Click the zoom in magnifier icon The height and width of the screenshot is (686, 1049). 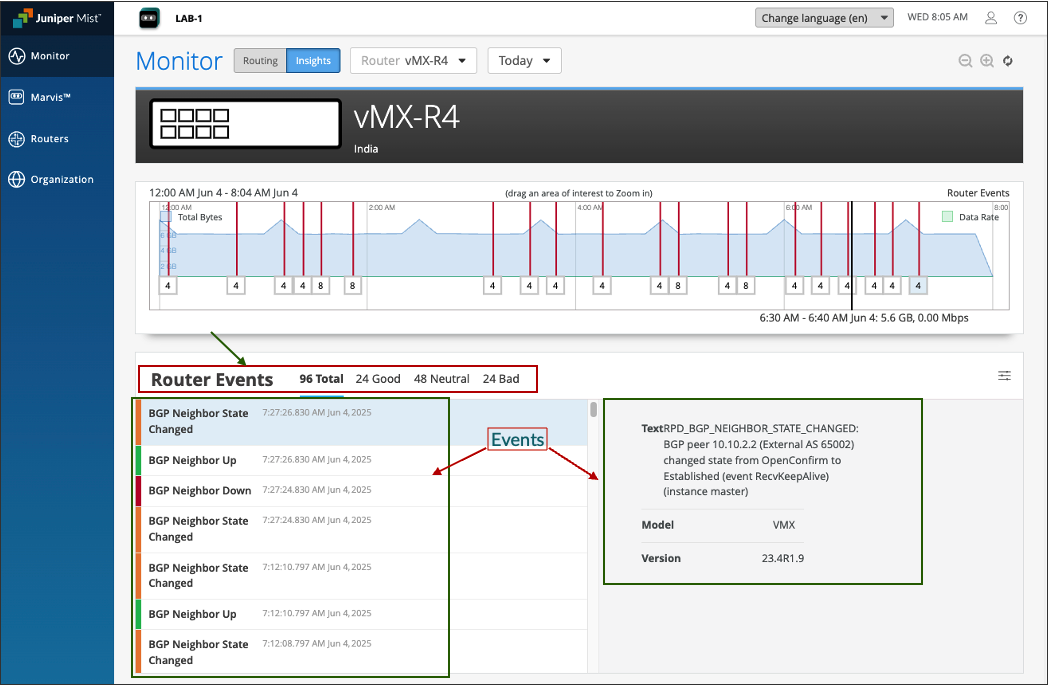click(987, 61)
